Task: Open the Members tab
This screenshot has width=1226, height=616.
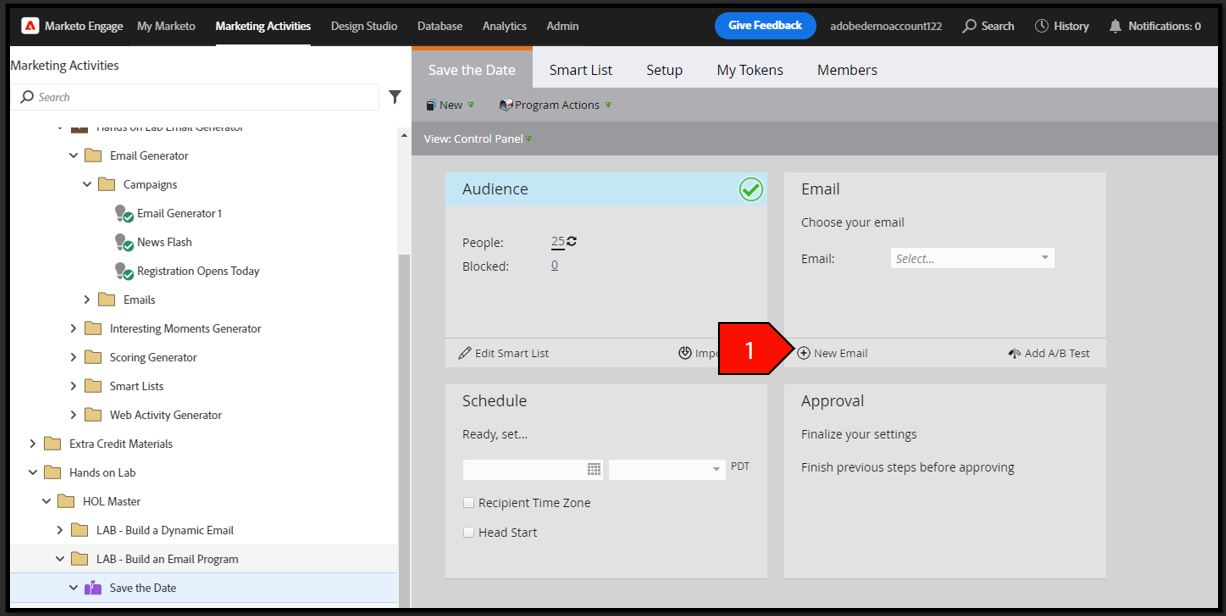Action: [847, 70]
